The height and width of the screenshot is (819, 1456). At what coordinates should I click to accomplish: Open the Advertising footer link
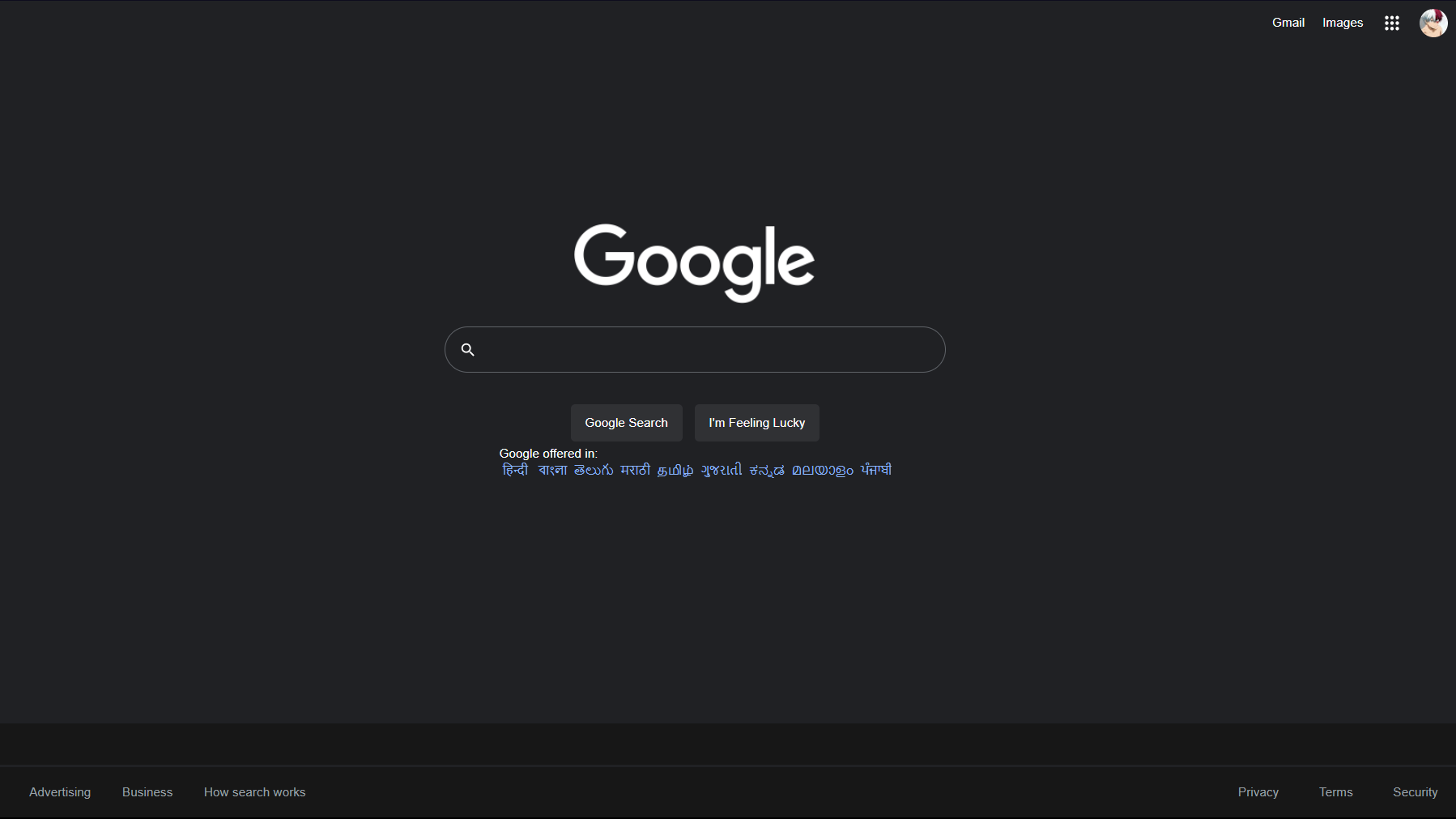60,792
